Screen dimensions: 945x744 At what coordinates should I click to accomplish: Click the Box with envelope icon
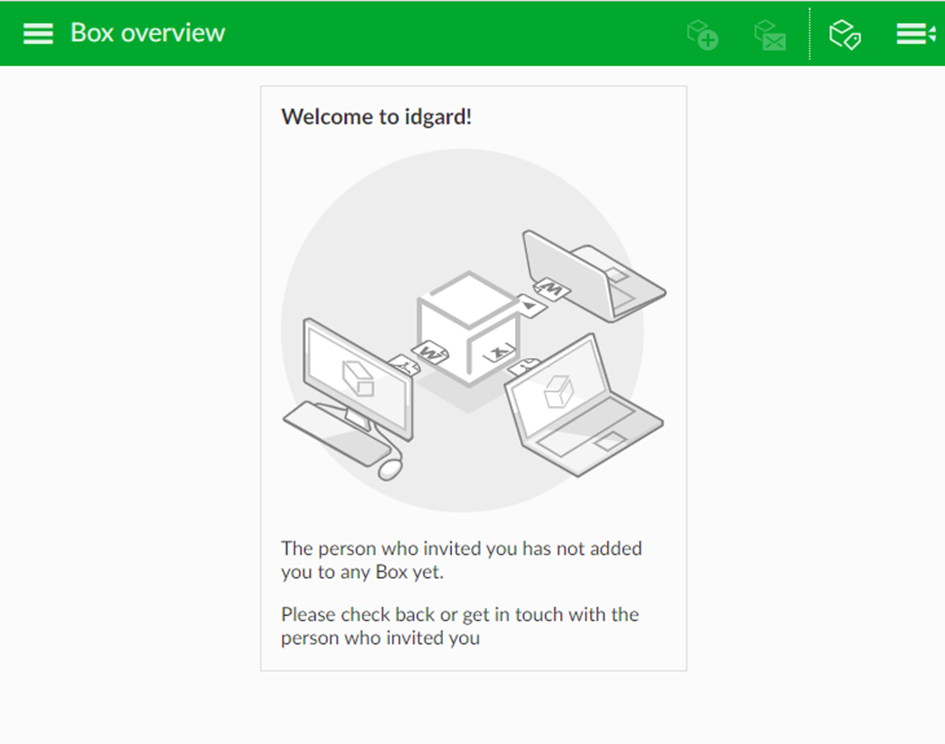[770, 35]
